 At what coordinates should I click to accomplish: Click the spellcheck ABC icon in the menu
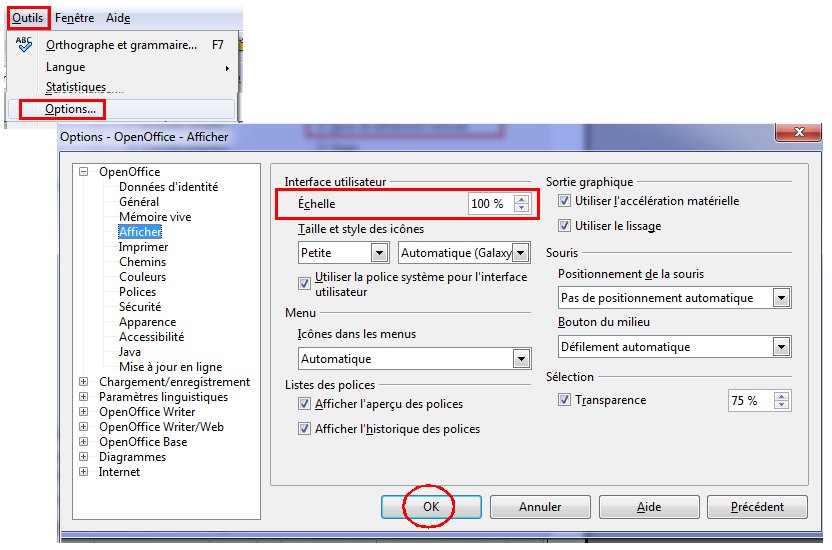click(25, 45)
